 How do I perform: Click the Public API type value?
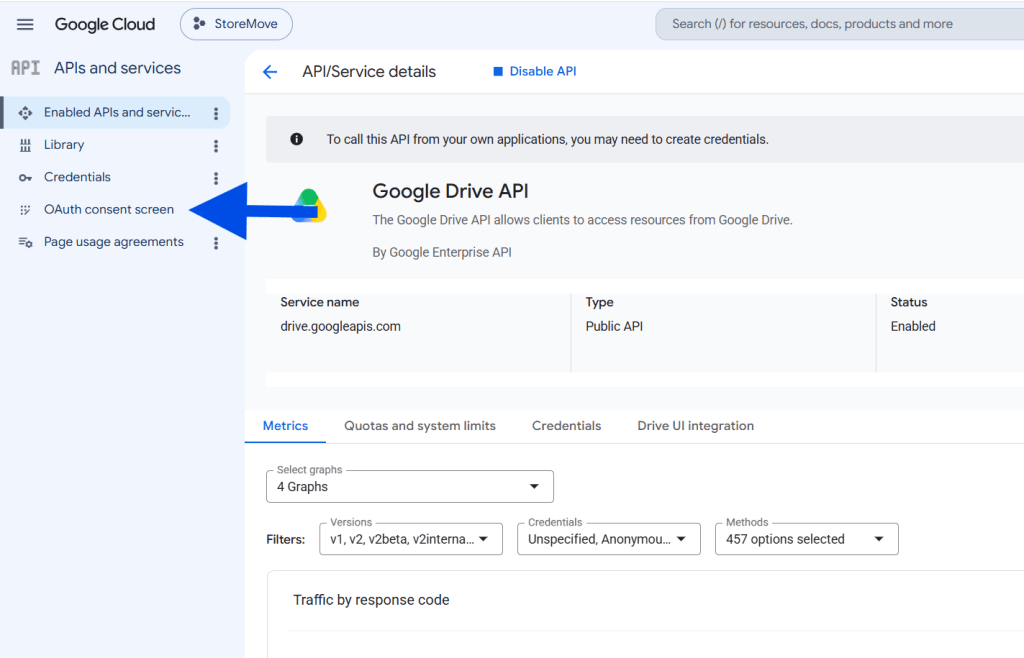click(614, 326)
